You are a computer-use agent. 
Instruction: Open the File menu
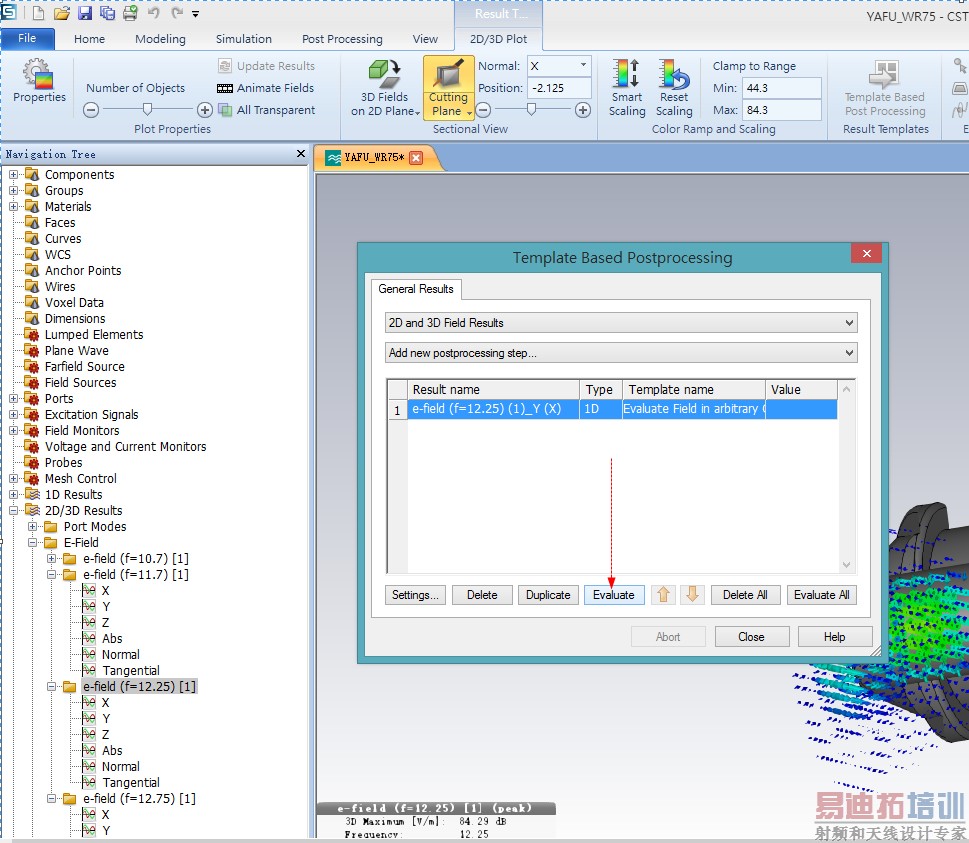pos(27,38)
